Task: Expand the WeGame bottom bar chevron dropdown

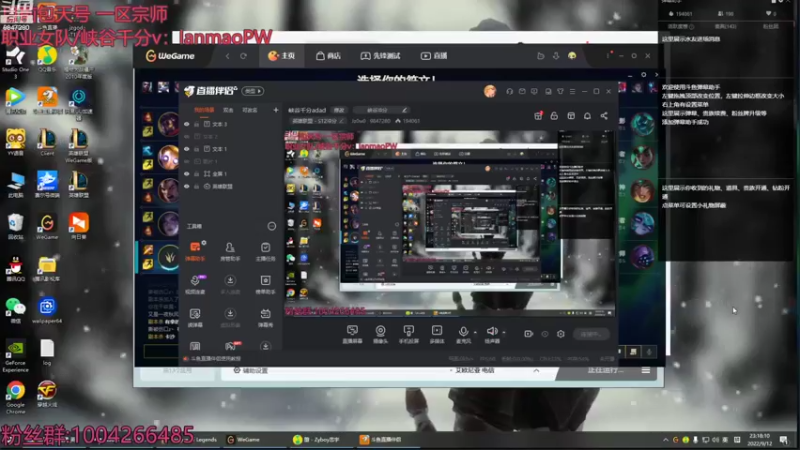Action: 536,370
